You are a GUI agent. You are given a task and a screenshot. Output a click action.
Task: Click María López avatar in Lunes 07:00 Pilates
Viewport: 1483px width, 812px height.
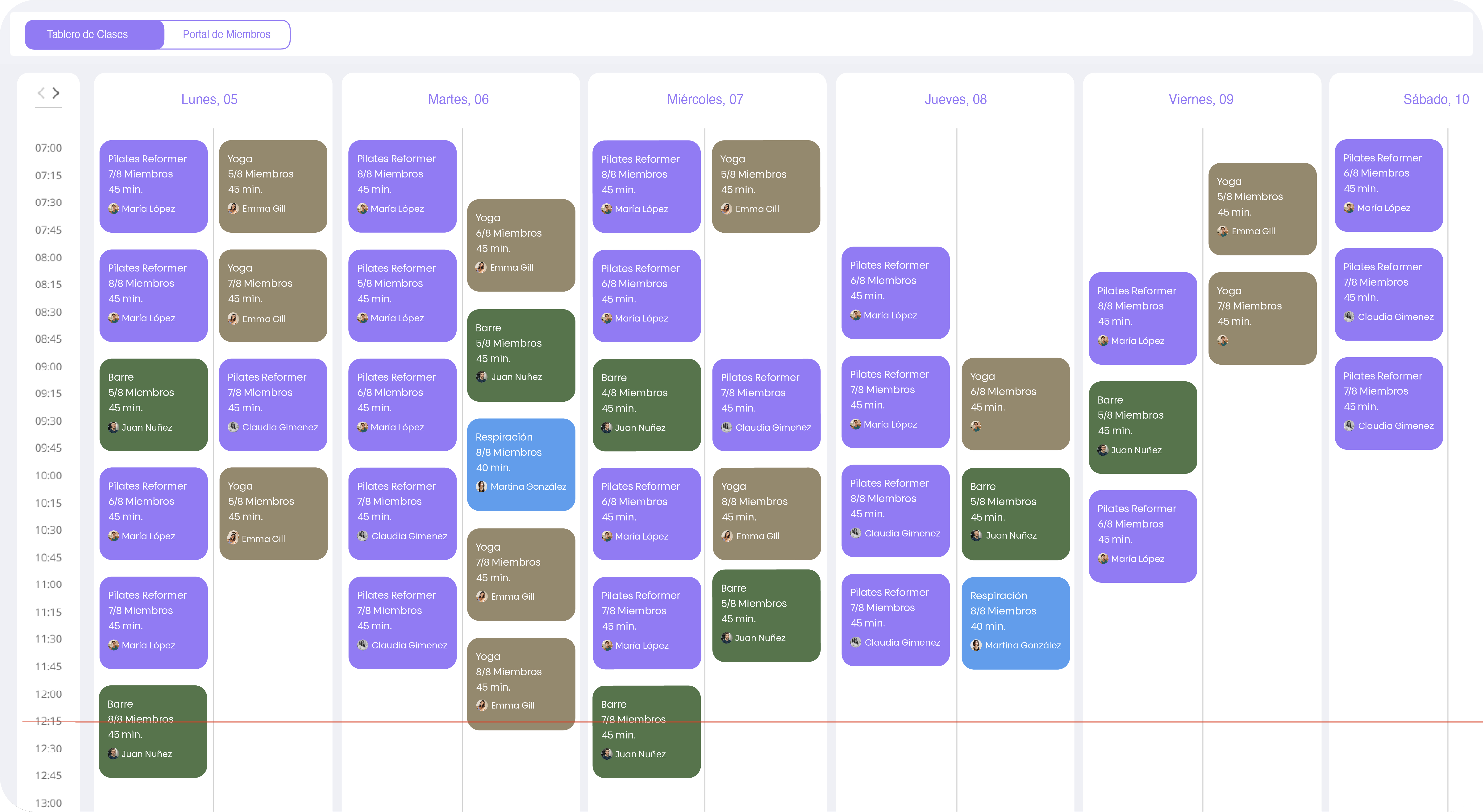pos(113,208)
